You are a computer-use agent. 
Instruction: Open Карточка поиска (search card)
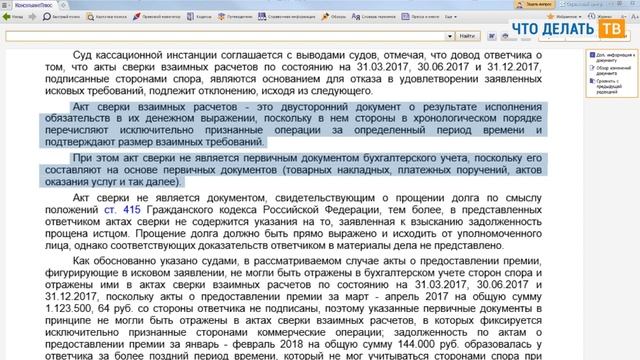point(107,17)
